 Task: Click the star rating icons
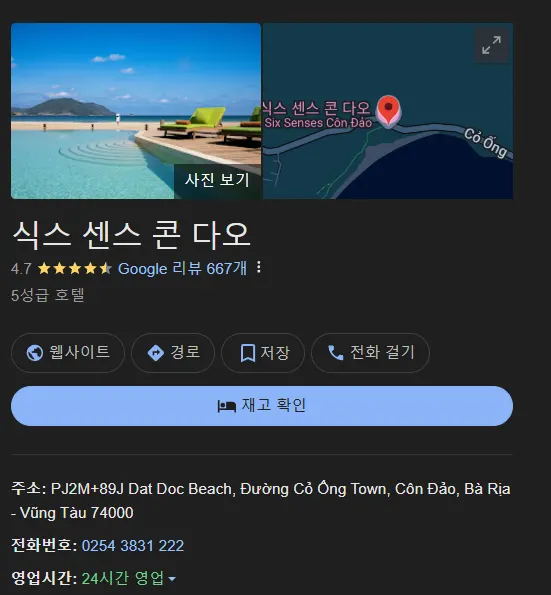[x=74, y=269]
